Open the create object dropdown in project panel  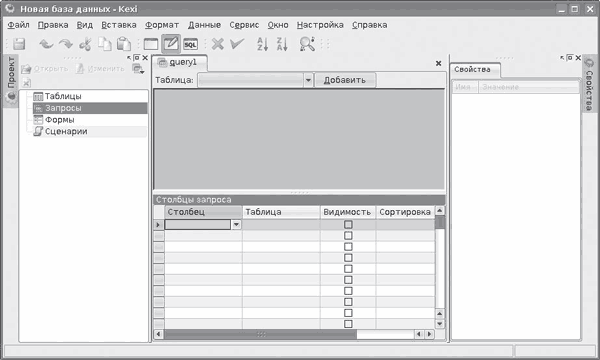pyautogui.click(x=138, y=69)
